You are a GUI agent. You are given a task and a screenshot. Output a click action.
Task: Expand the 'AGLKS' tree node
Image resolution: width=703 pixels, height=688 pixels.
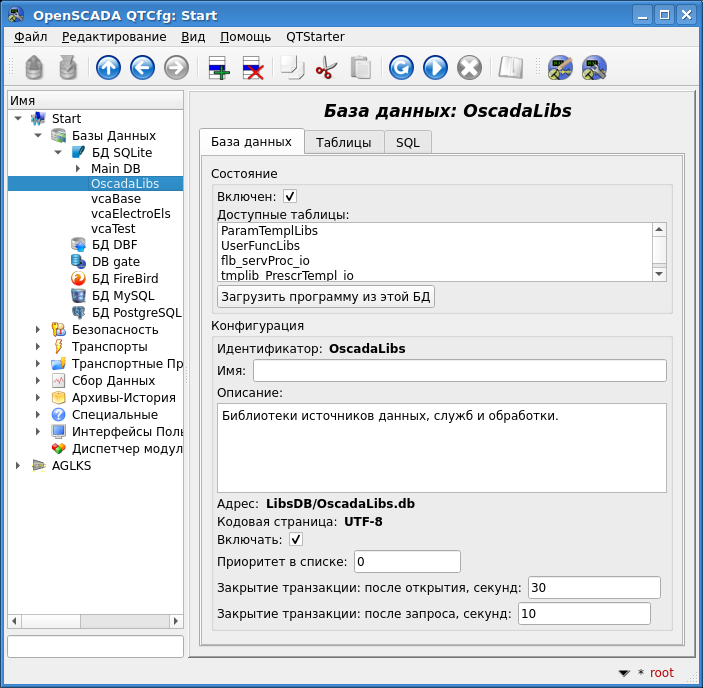pyautogui.click(x=18, y=465)
